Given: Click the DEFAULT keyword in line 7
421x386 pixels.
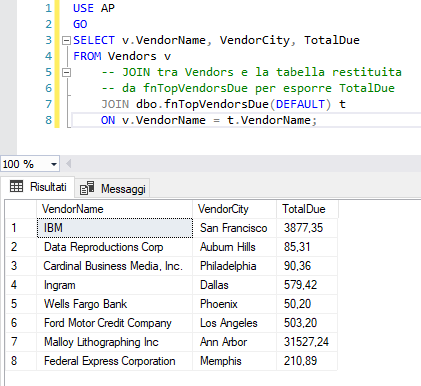Looking at the screenshot, I should 300,104.
